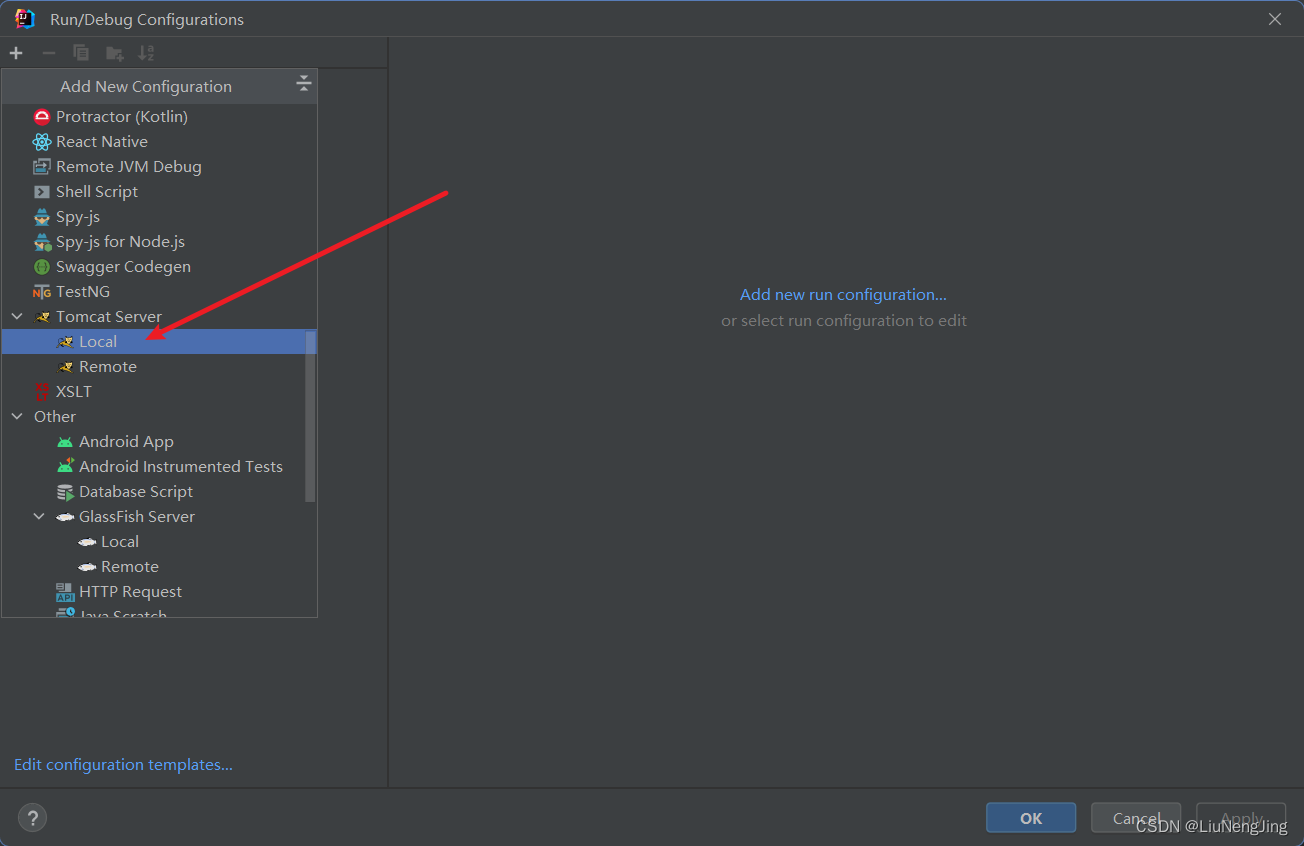Screen dimensions: 1304x846
Task: Click the Copy Configuration icon
Action: (81, 53)
